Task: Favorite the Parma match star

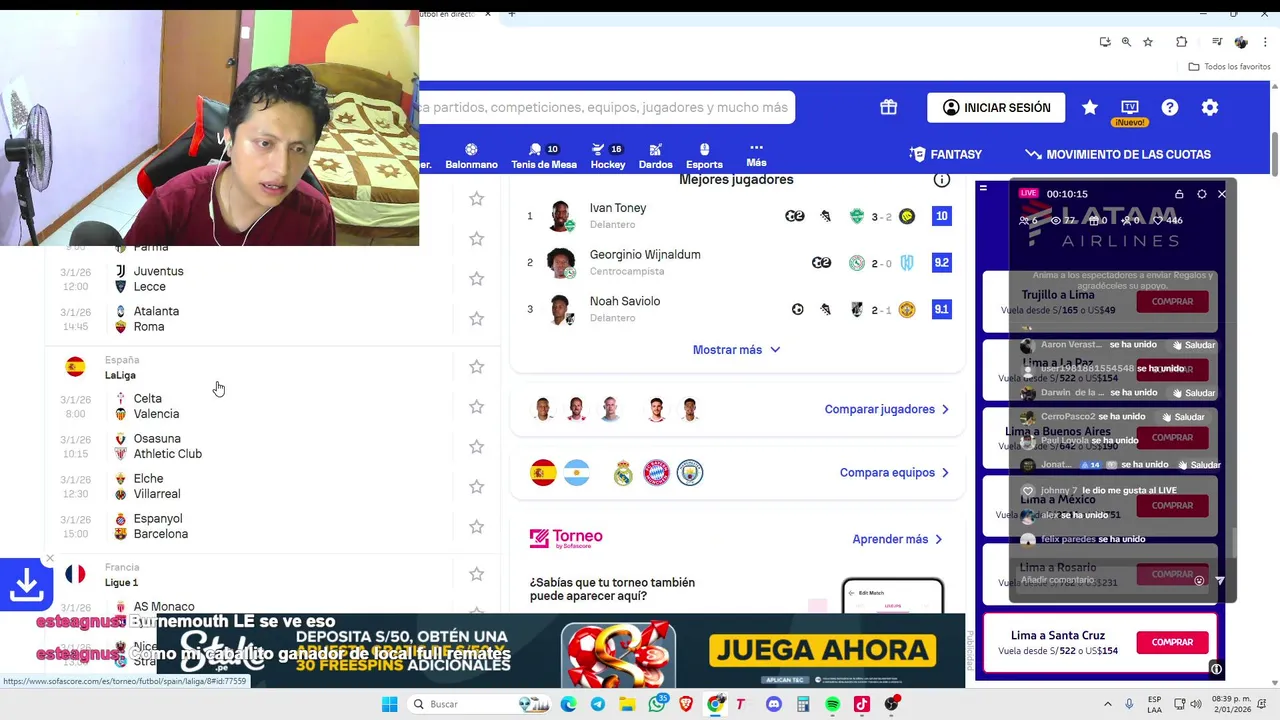Action: pos(477,239)
